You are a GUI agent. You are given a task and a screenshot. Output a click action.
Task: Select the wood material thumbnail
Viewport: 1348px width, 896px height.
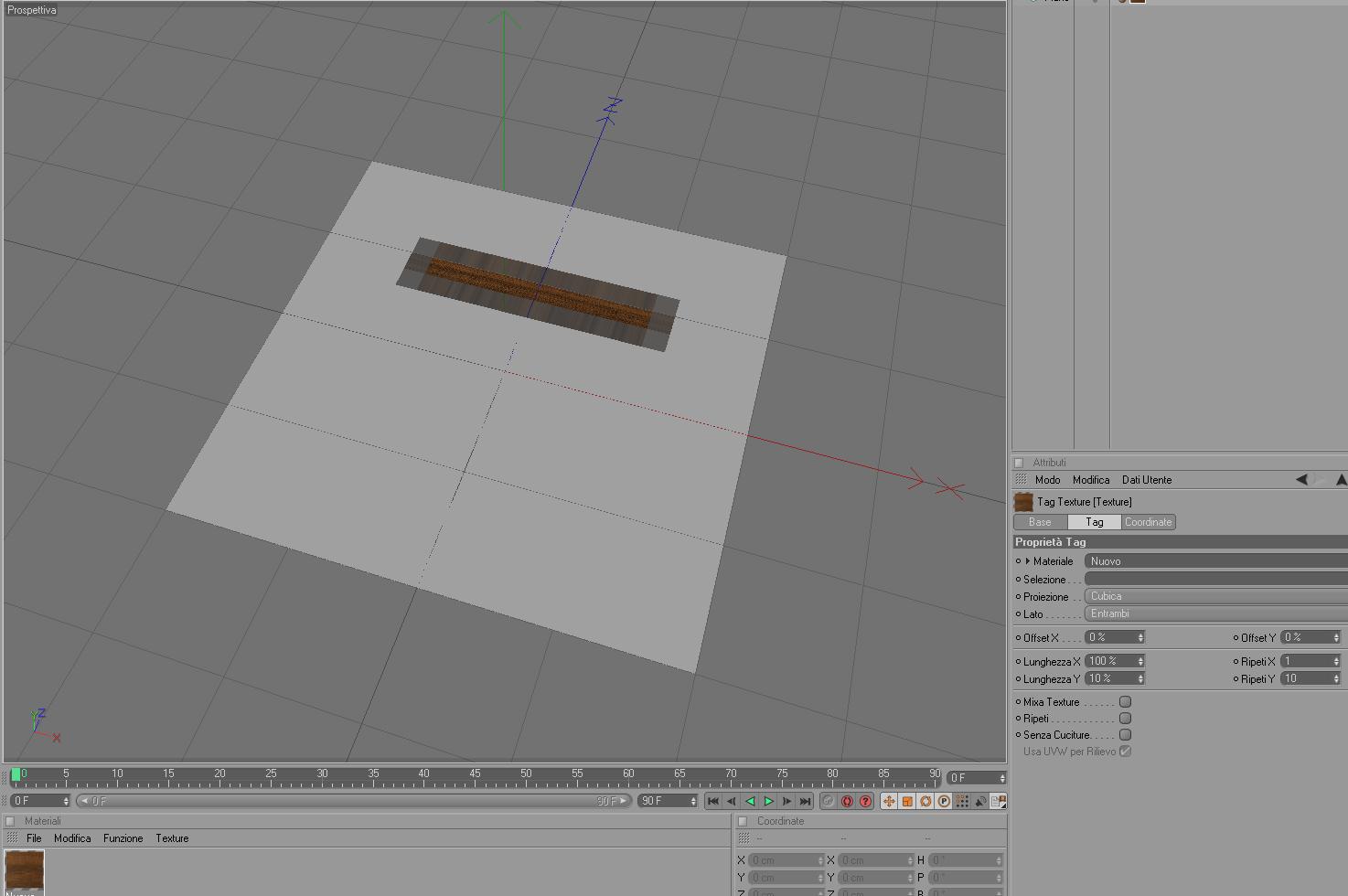tap(25, 871)
